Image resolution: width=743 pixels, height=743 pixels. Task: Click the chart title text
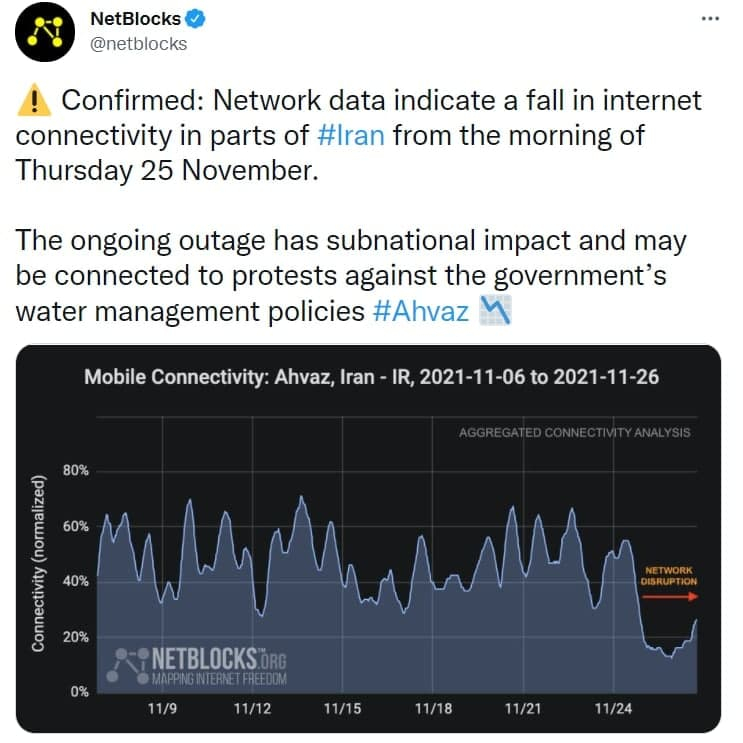click(x=371, y=377)
